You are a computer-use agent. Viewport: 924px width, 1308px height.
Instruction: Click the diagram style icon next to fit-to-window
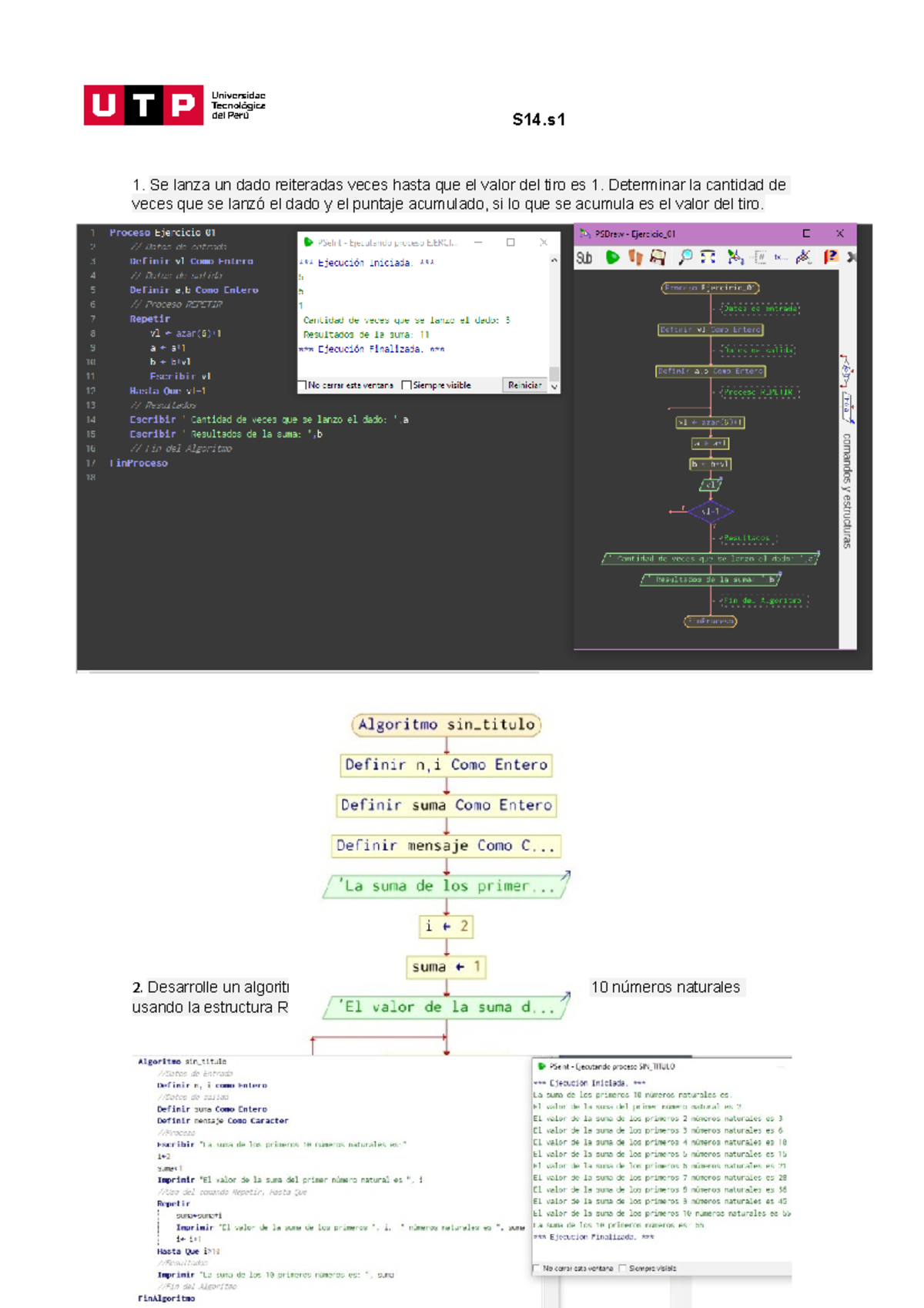(x=735, y=257)
